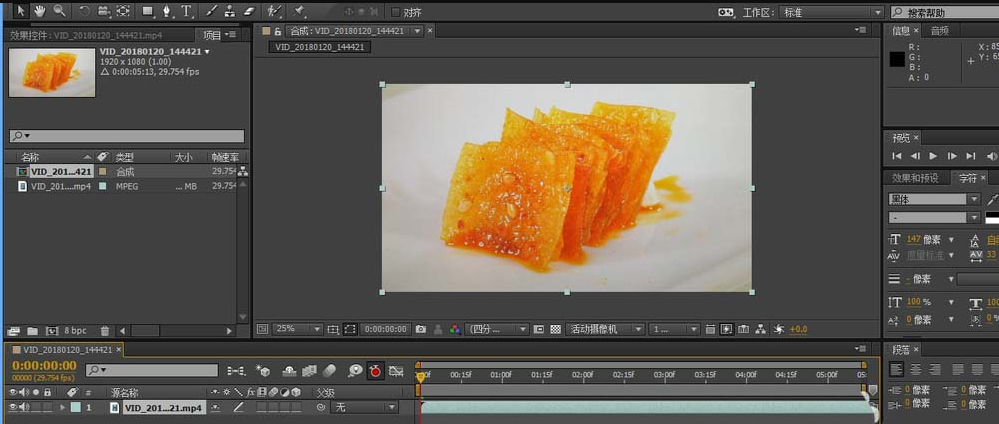Open the 25% magnification dropdown

pos(299,329)
